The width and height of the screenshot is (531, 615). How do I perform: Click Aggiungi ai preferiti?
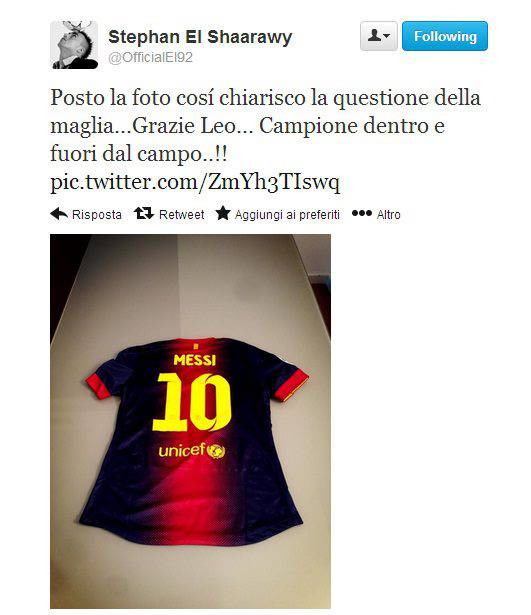tap(287, 215)
